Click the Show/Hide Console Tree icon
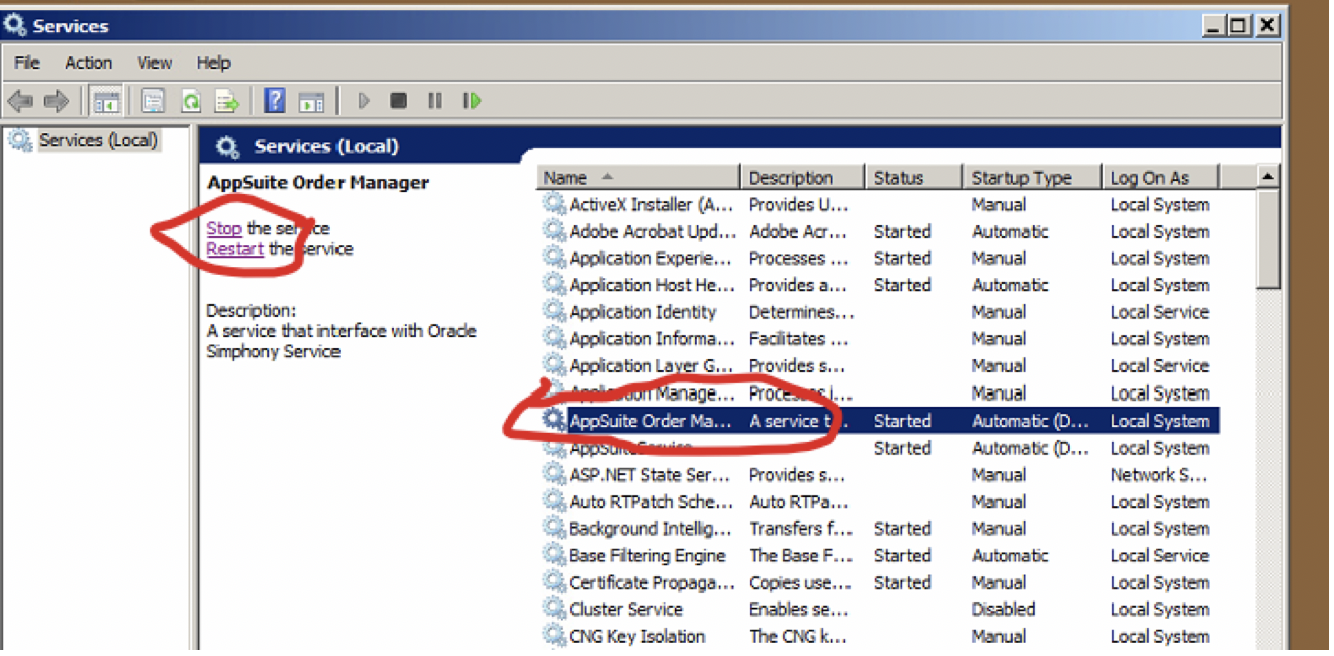1334x656 pixels. (x=106, y=101)
